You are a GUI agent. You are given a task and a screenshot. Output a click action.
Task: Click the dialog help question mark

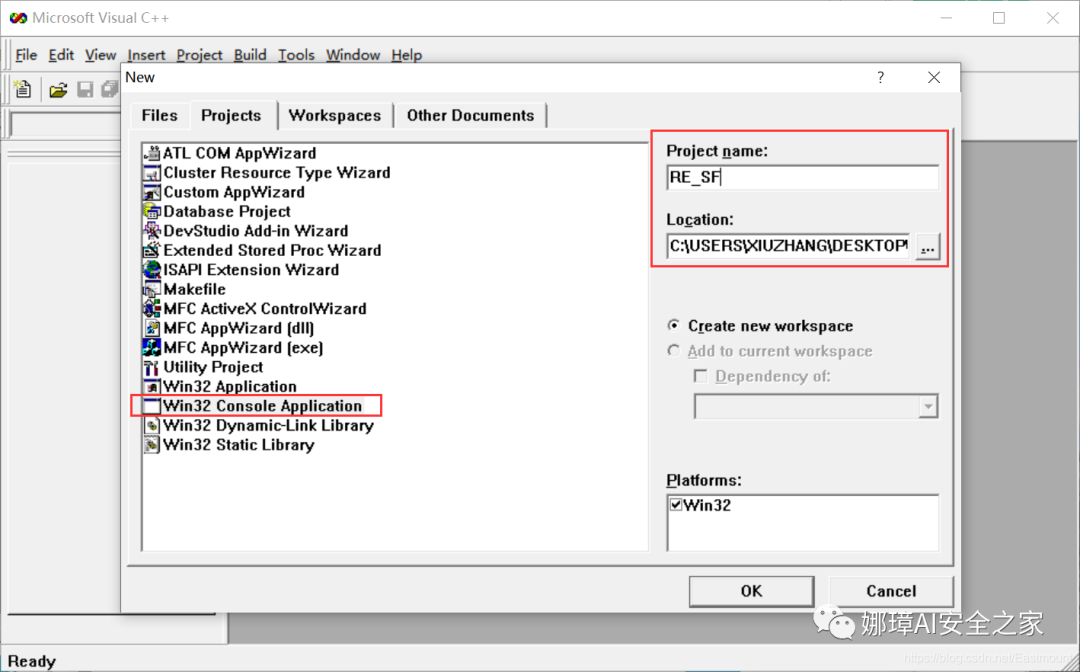point(880,78)
